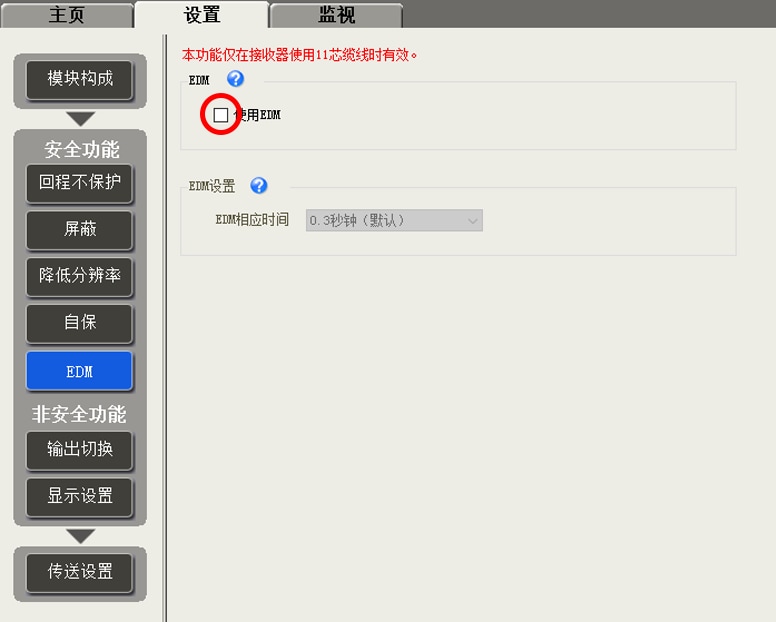Viewport: 776px width, 622px height.
Task: Select the highlighted EDM sidebar button
Action: pos(80,371)
